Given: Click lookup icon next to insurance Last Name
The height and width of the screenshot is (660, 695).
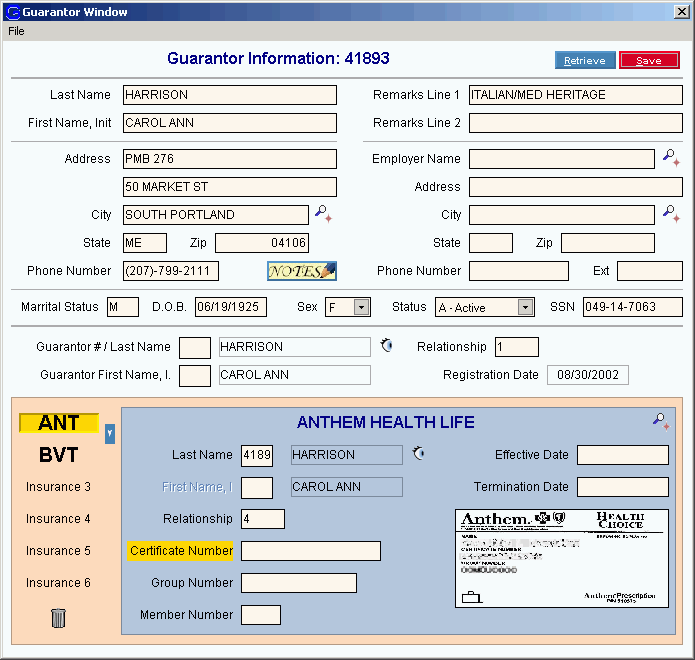Looking at the screenshot, I should tap(419, 454).
